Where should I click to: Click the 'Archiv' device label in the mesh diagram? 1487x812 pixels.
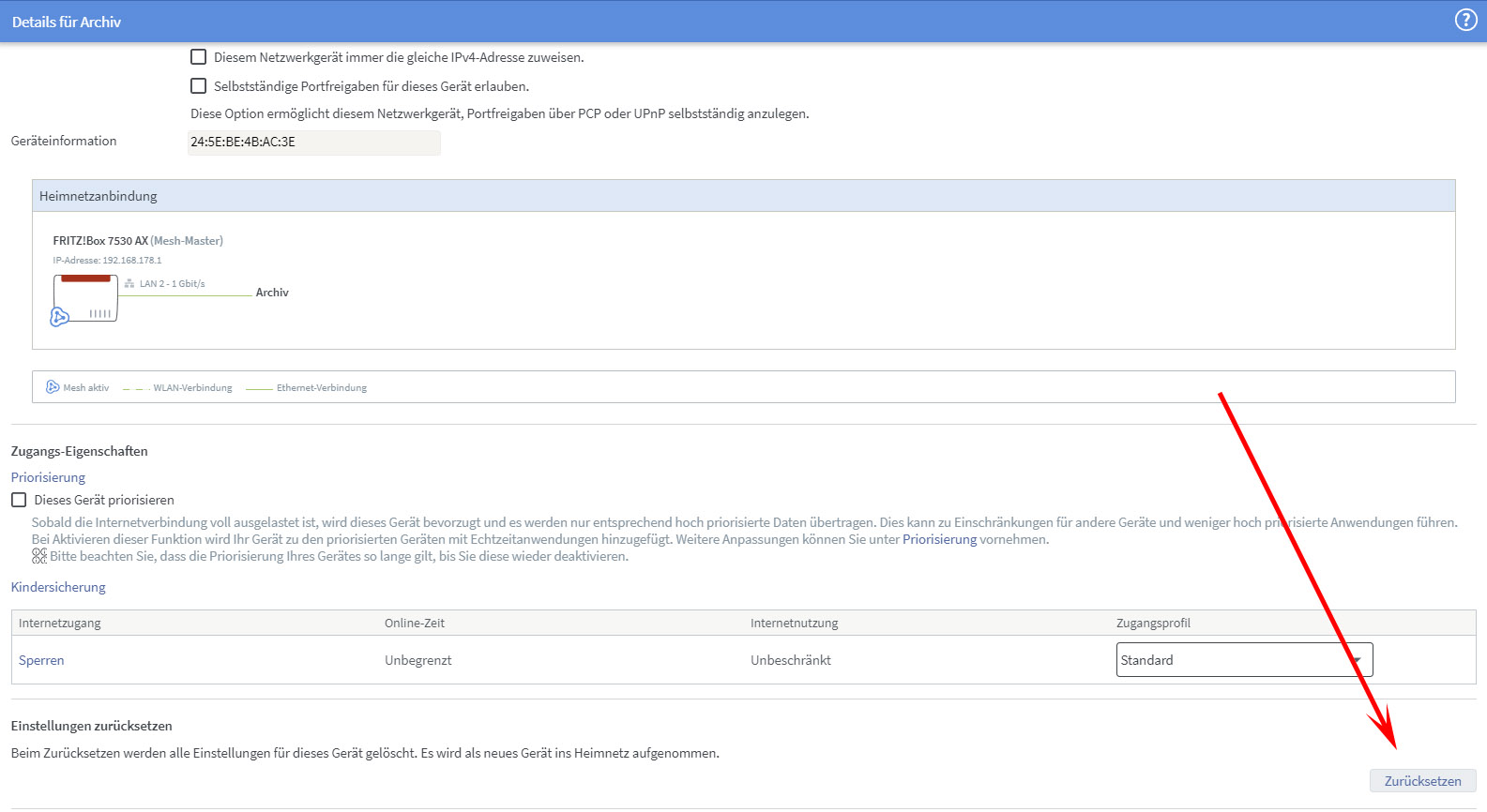point(272,293)
